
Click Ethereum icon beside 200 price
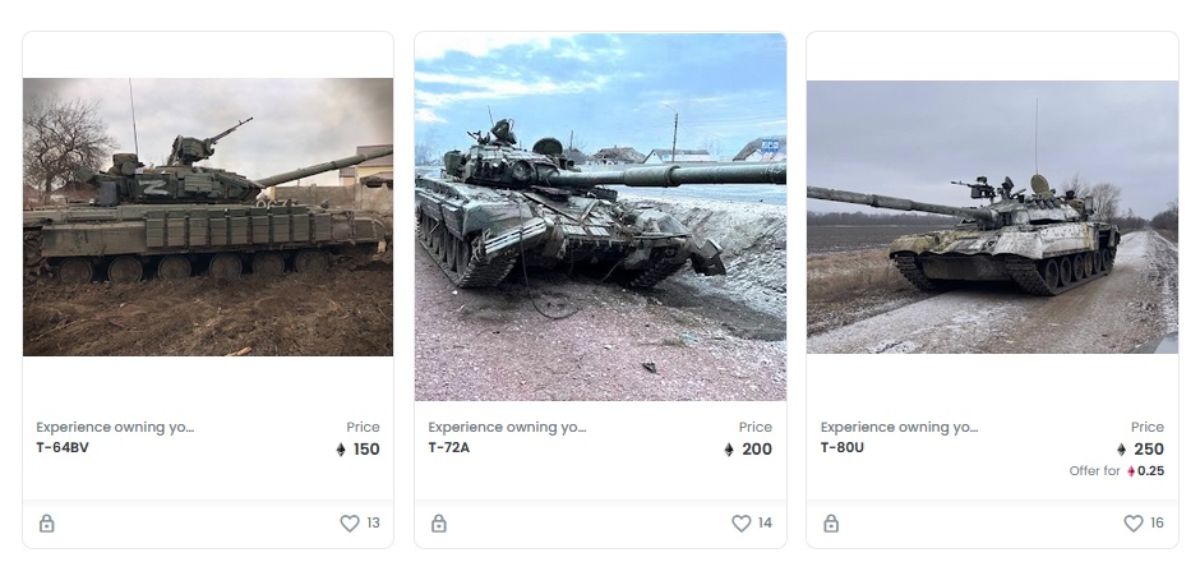(729, 450)
